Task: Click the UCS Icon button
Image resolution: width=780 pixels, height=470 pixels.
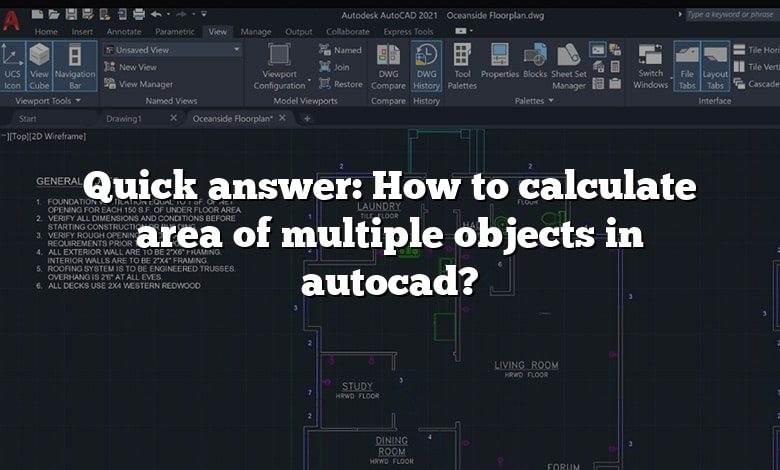Action: [x=13, y=65]
